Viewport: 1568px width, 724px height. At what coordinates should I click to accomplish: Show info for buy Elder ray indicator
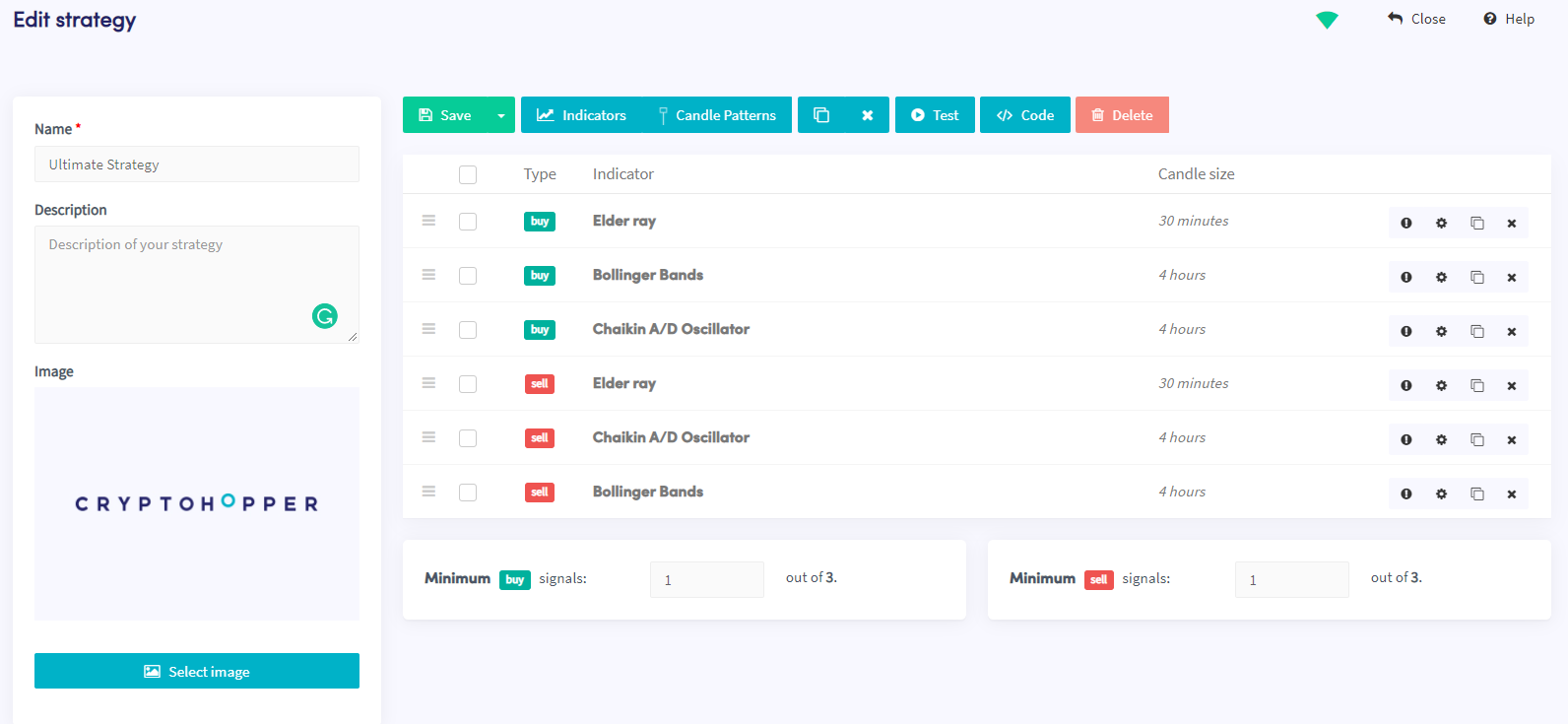pyautogui.click(x=1406, y=223)
